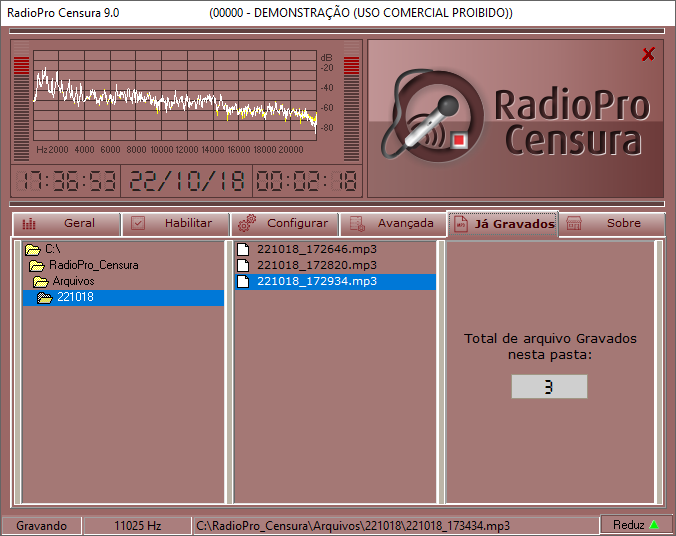Click the Arquivos folder icon
This screenshot has width=676, height=536.
[41, 282]
